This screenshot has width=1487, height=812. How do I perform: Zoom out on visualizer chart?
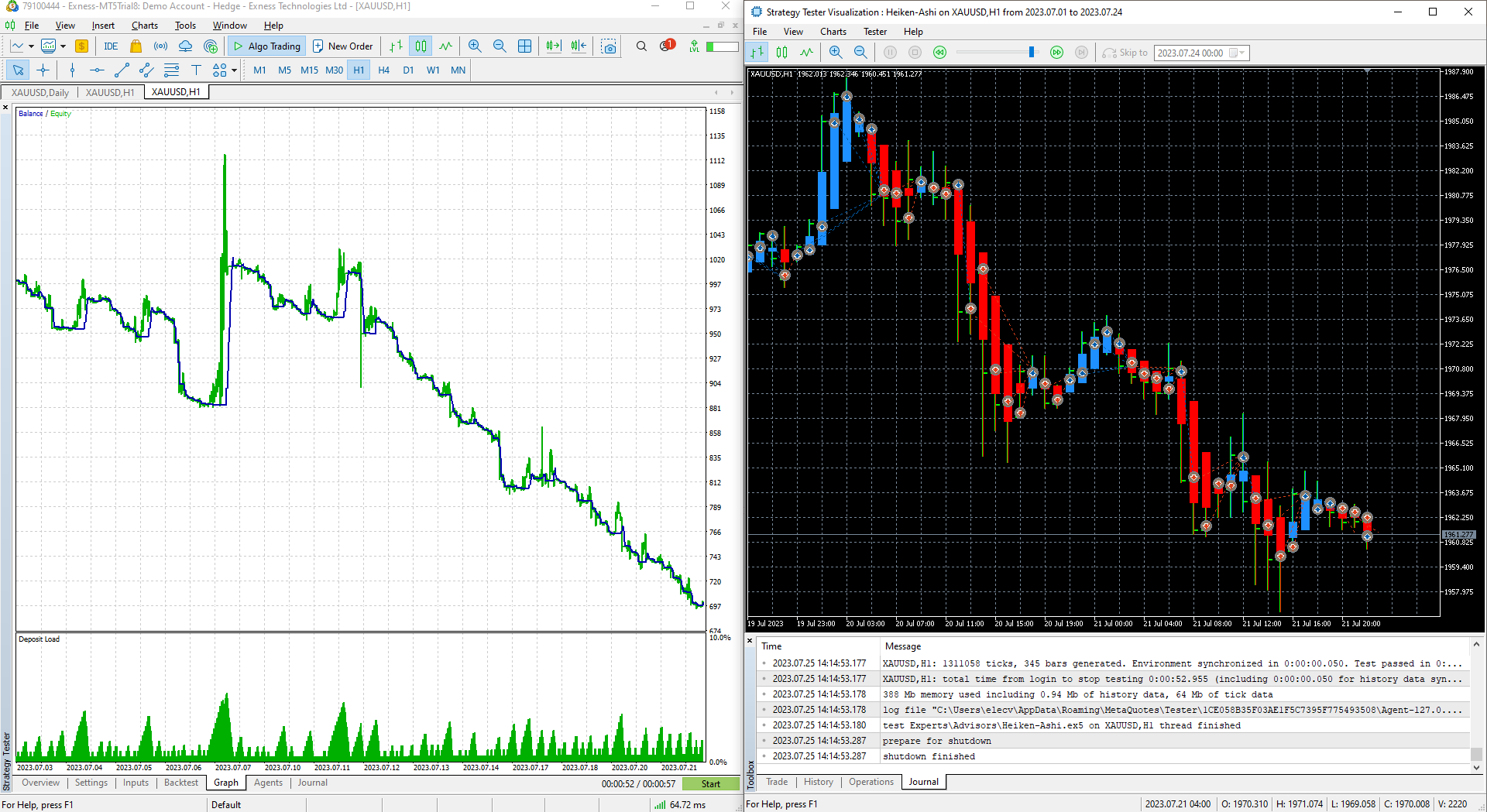coord(860,53)
